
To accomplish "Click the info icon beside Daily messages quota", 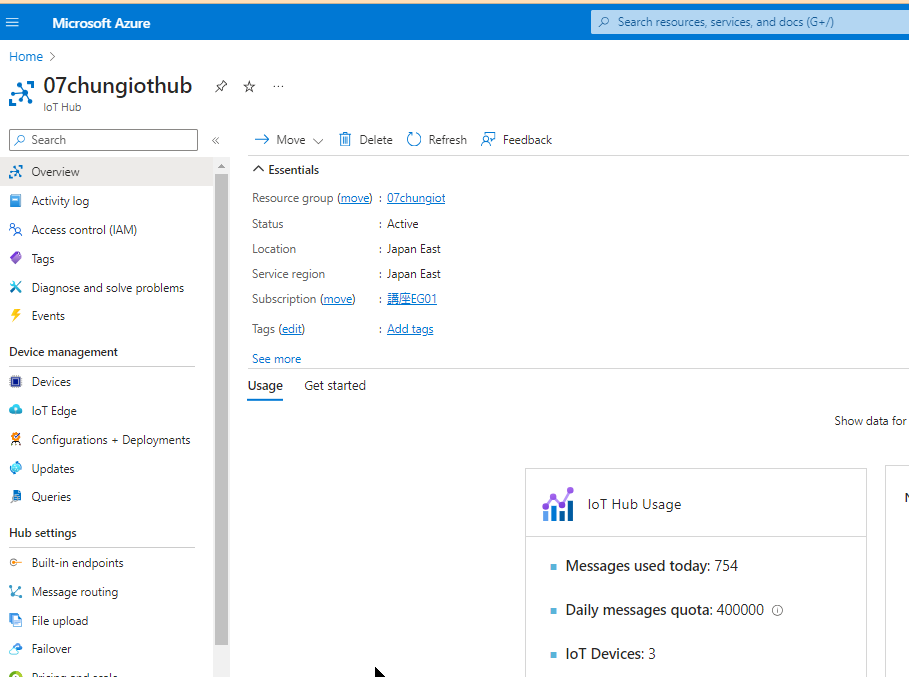I will point(778,610).
